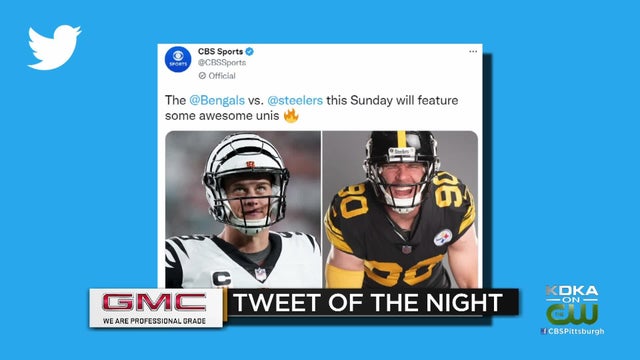Open the tweet's three-dot more menu

click(x=473, y=51)
